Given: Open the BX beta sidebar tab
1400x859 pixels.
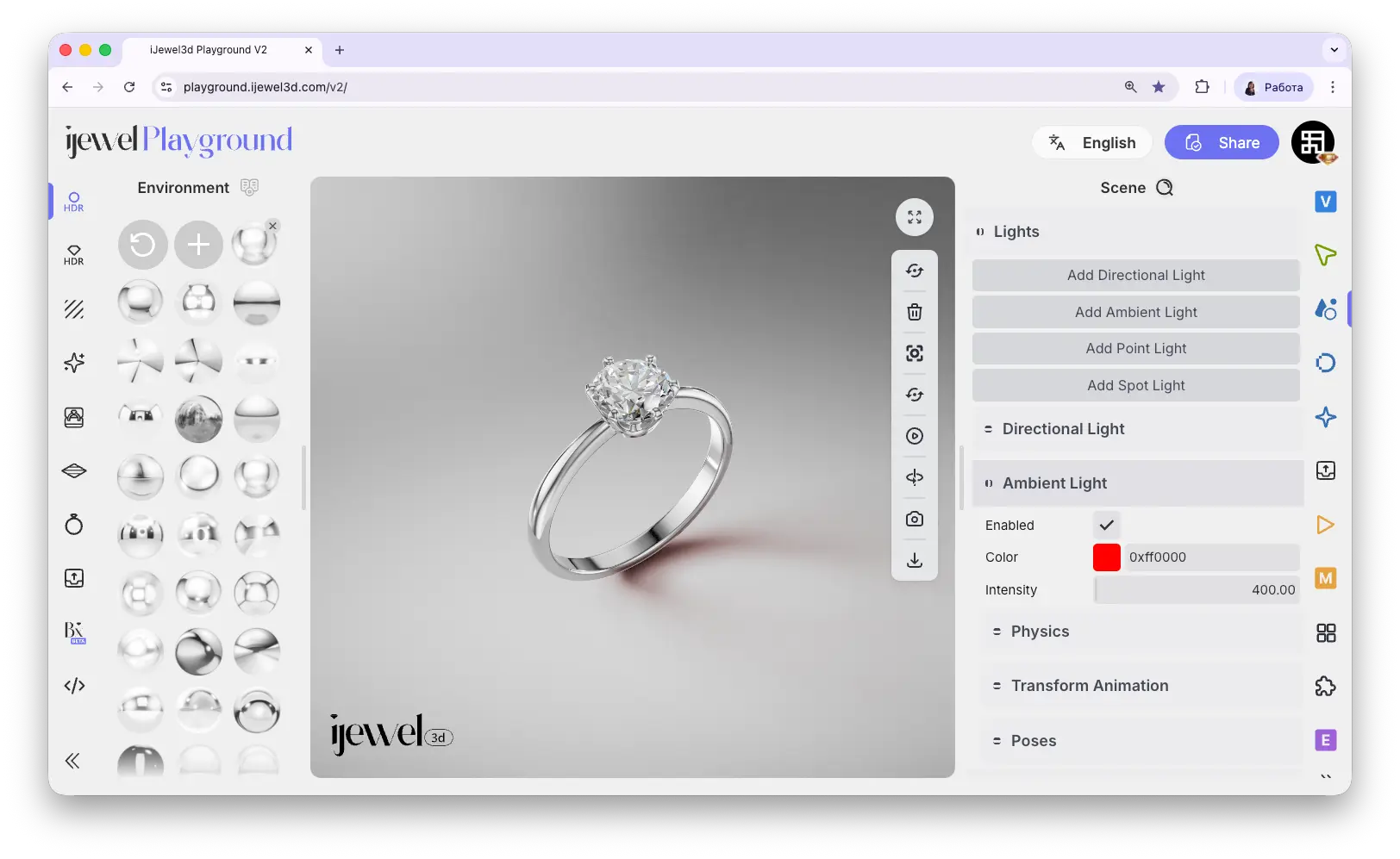Looking at the screenshot, I should point(74,632).
